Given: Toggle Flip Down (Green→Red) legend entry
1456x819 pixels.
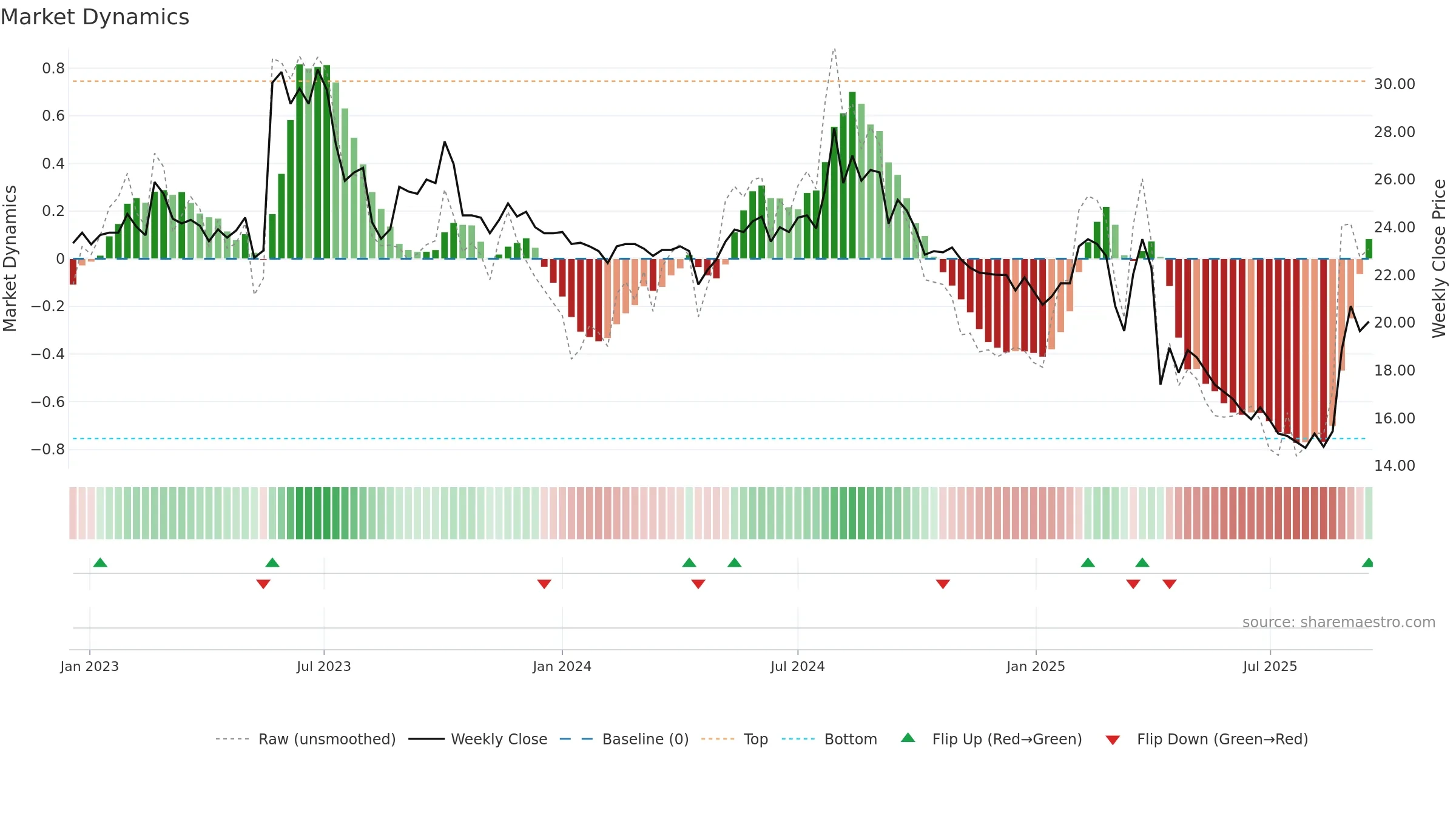Looking at the screenshot, I should pyautogui.click(x=1206, y=739).
